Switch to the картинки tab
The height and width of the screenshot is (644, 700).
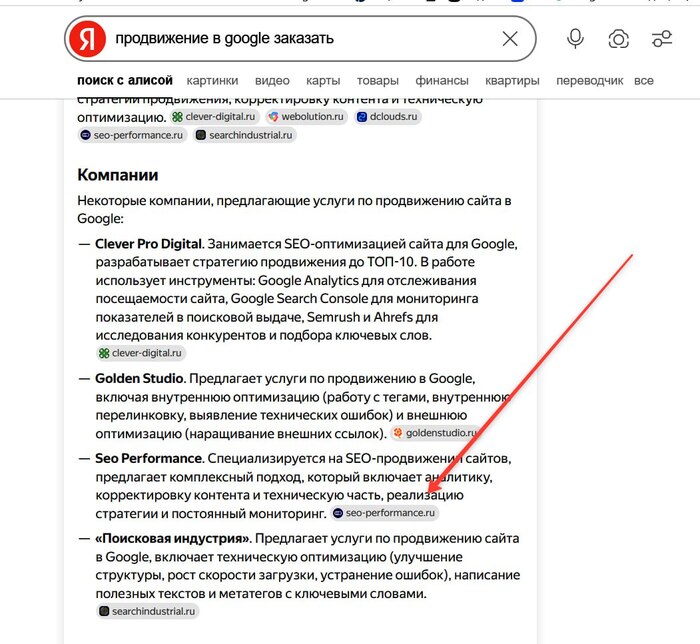click(x=212, y=81)
